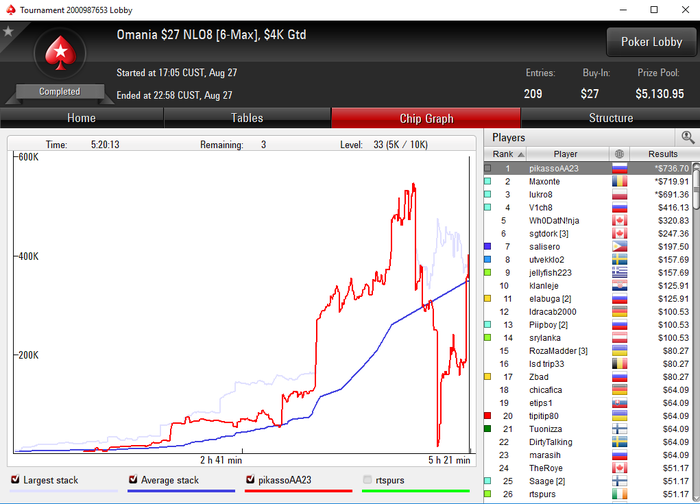Viewport: 700px width, 504px height.
Task: Click the yellow marker beside Zbad
Action: coord(488,377)
